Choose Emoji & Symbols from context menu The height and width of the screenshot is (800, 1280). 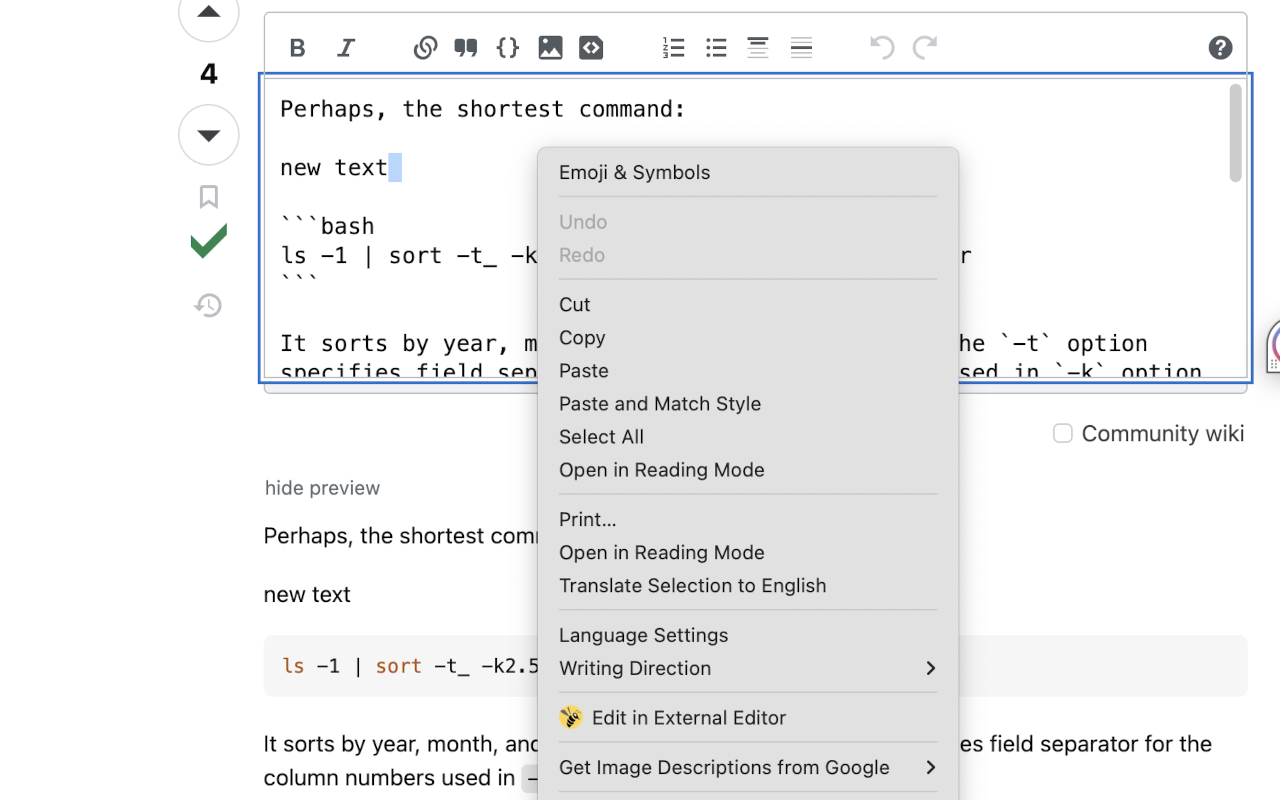(748, 172)
